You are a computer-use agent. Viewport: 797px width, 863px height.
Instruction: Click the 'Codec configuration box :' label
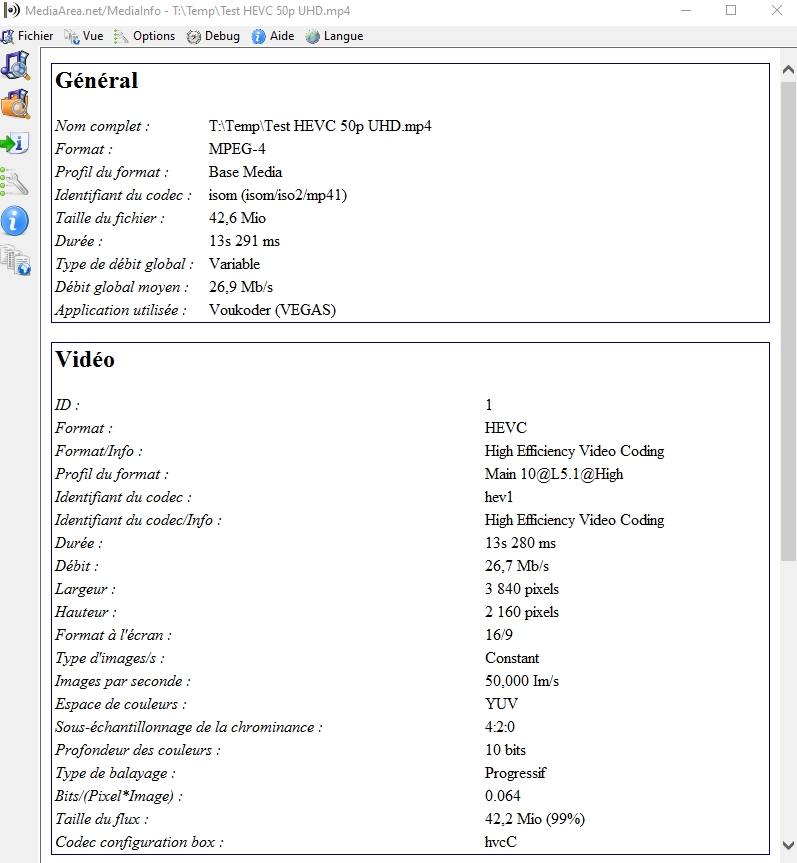point(139,842)
